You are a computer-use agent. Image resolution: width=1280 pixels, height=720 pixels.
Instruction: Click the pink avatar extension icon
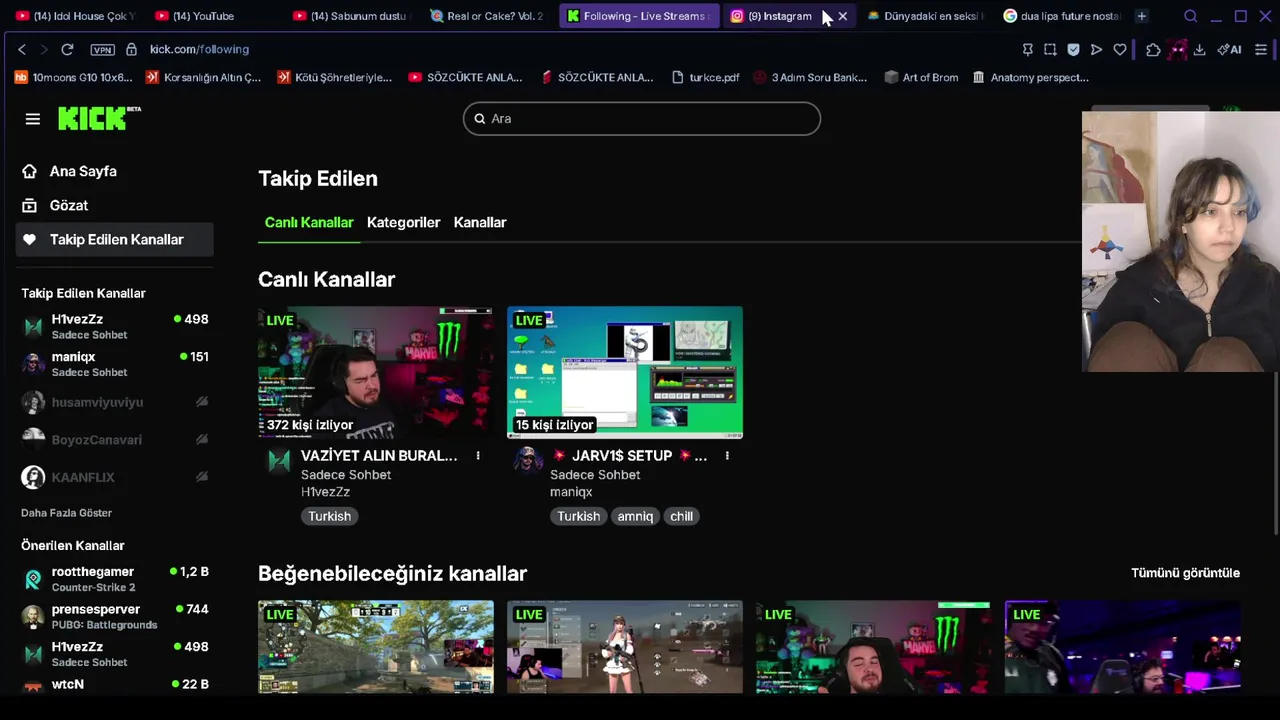[1176, 49]
